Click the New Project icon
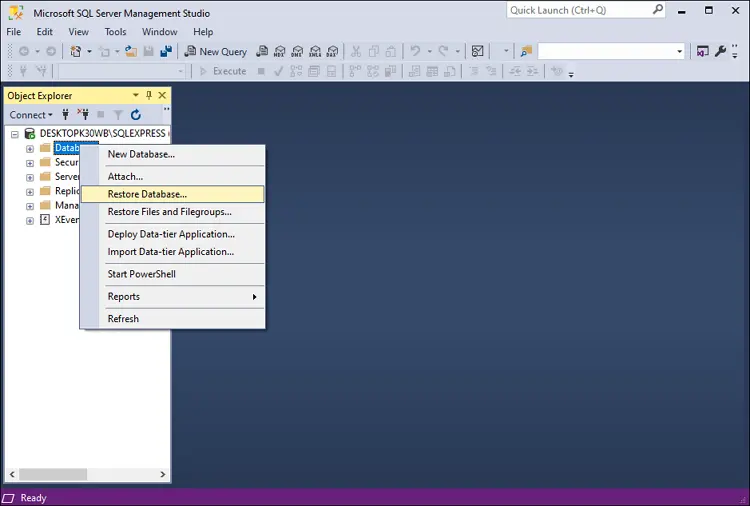 tap(76, 51)
